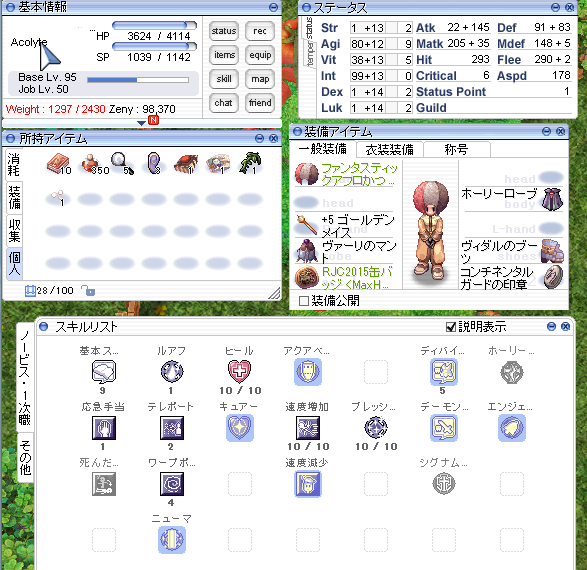Select the Holy Light skill icon

[x=512, y=372]
